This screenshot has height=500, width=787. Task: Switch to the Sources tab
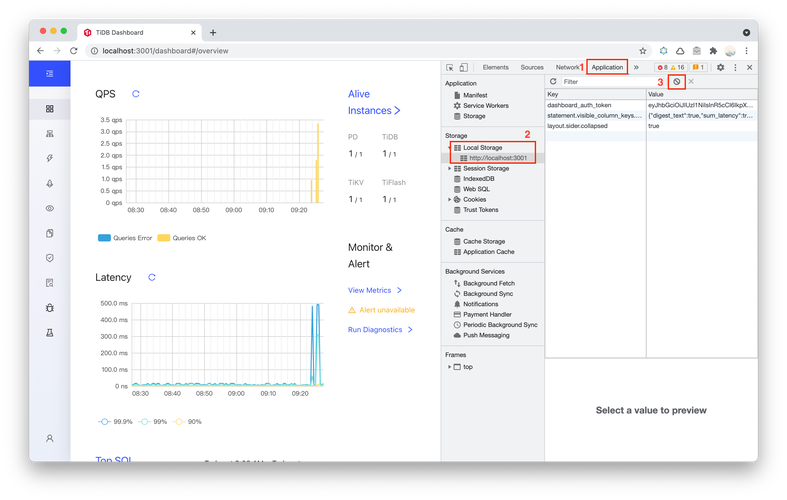click(x=532, y=67)
